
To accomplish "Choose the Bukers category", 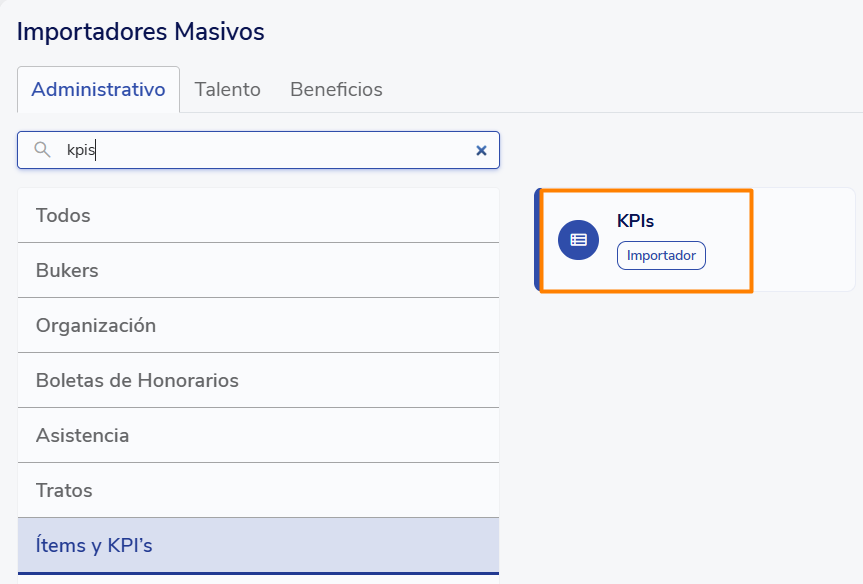I will coord(258,270).
